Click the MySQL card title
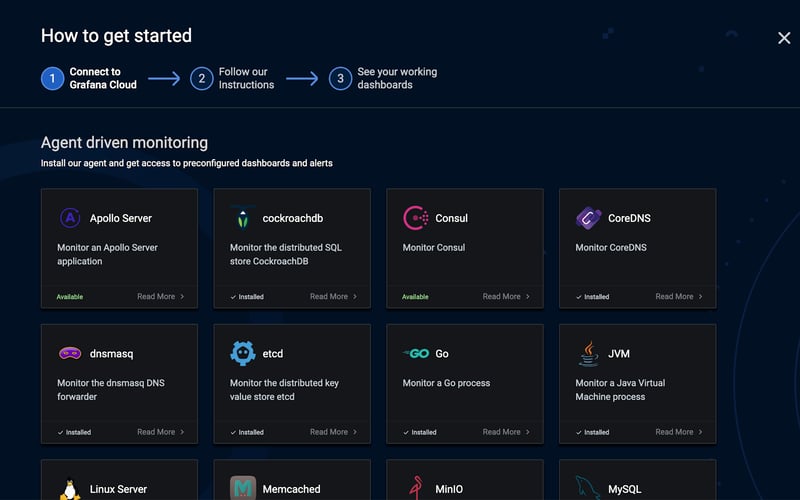The height and width of the screenshot is (500, 800). pyautogui.click(x=624, y=489)
